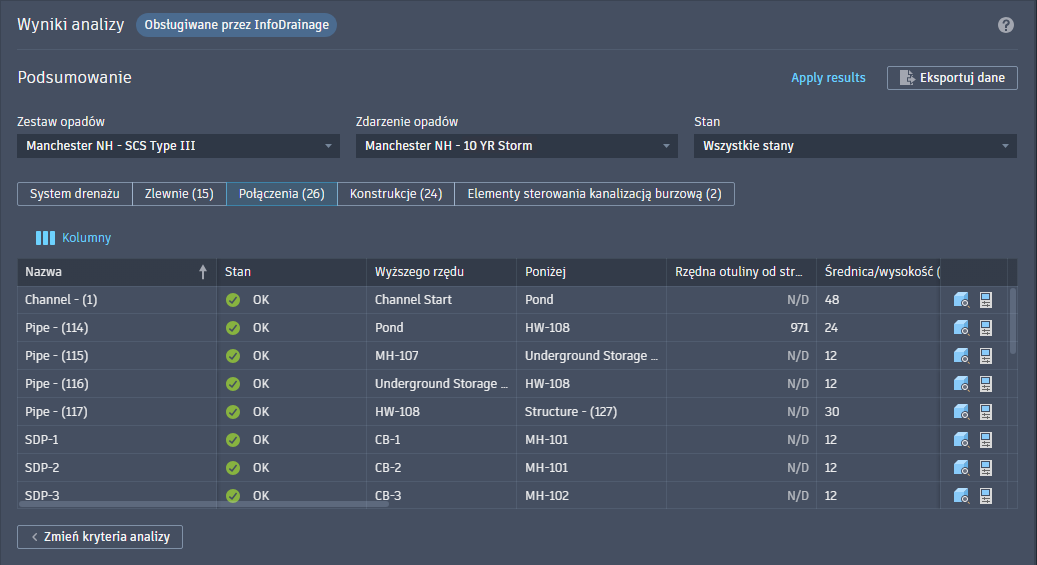Expand the Zestaw opadów dropdown

[x=179, y=146]
